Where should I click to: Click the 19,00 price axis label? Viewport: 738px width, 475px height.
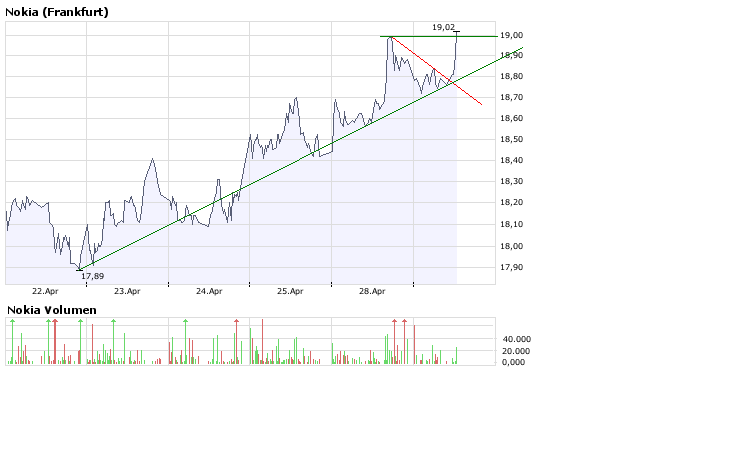511,35
